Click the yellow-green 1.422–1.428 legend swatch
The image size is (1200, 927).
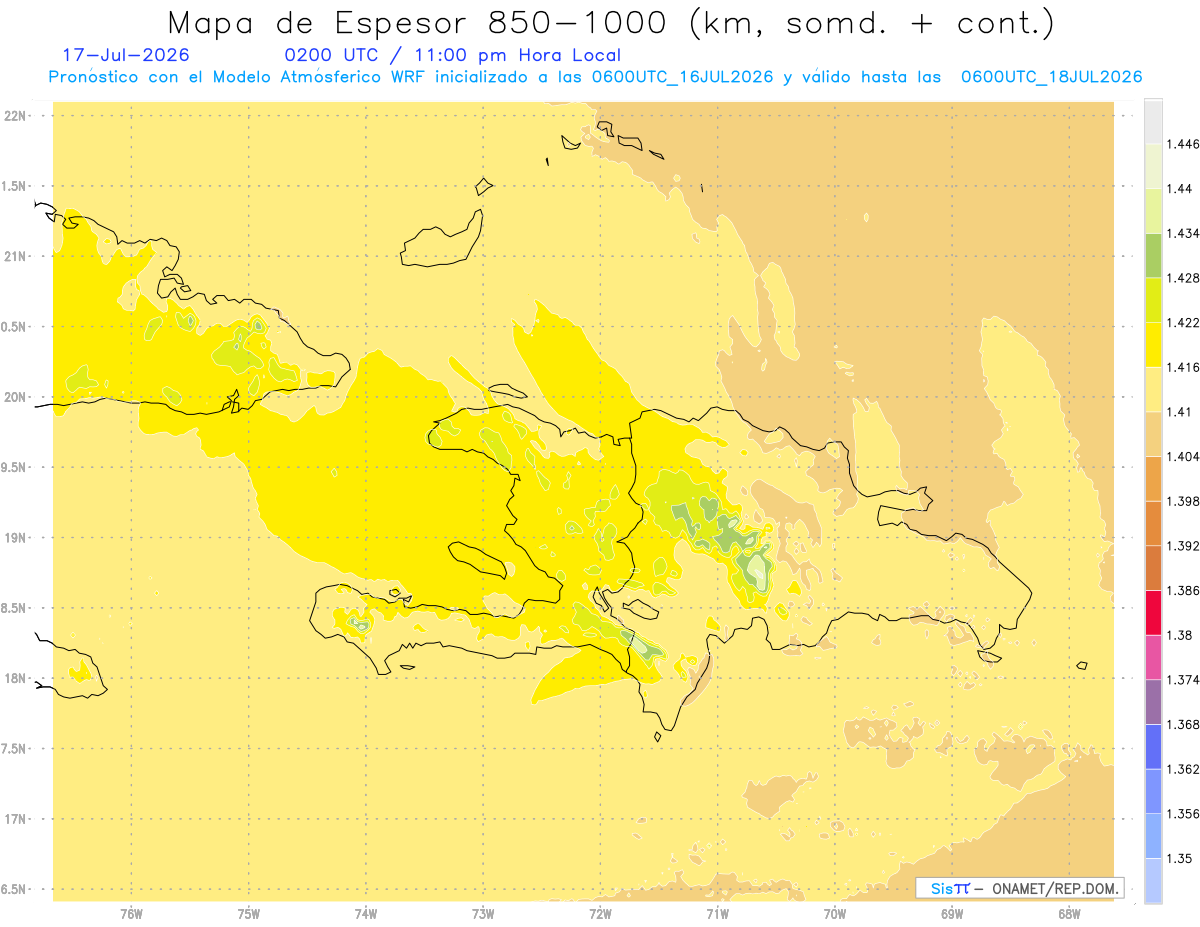(x=1153, y=300)
